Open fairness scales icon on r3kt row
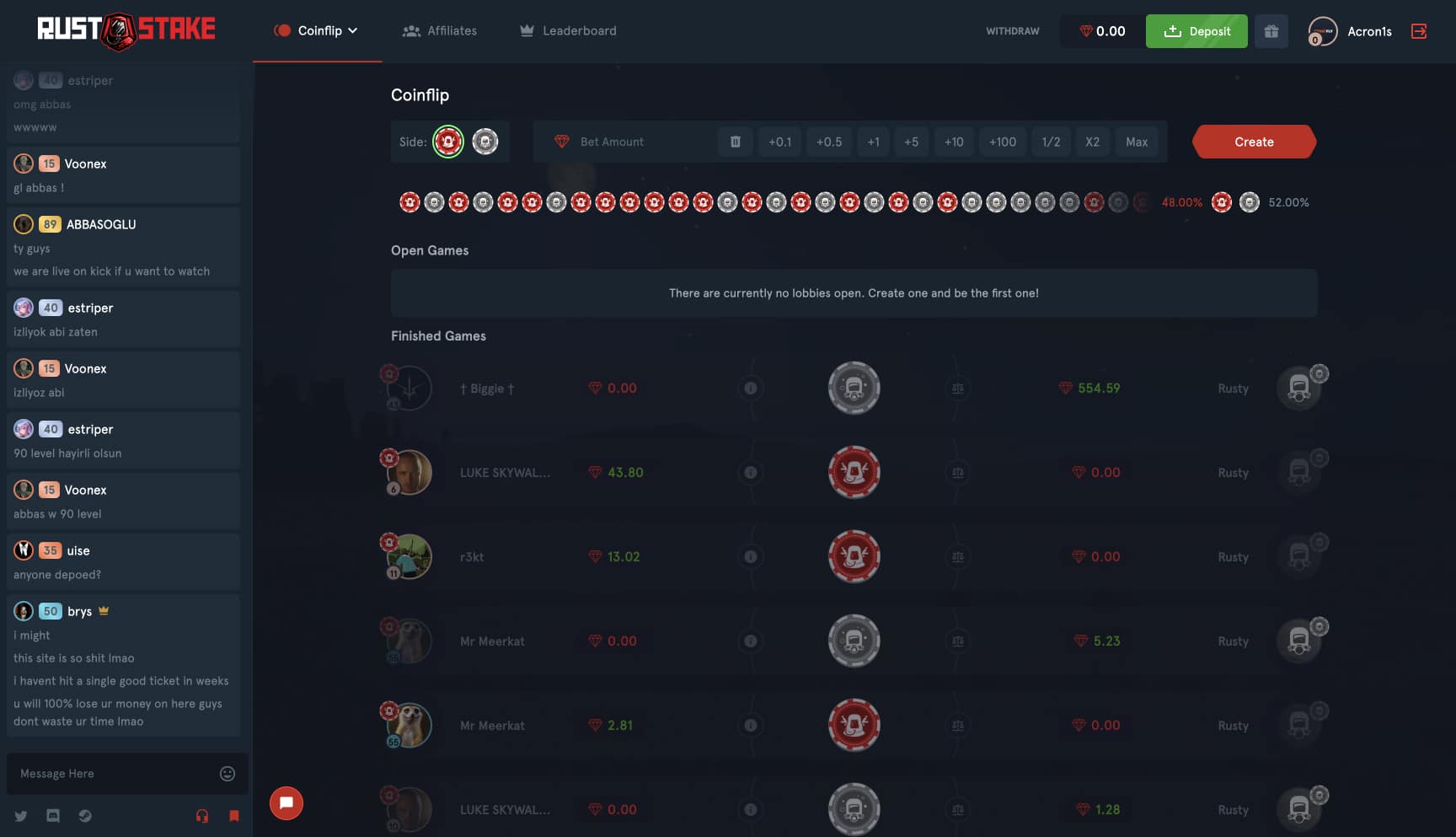This screenshot has width=1456, height=837. tap(958, 557)
